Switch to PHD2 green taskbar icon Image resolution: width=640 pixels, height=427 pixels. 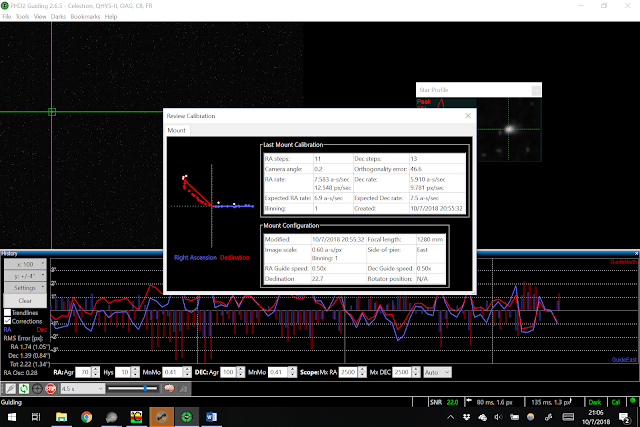[x=187, y=417]
